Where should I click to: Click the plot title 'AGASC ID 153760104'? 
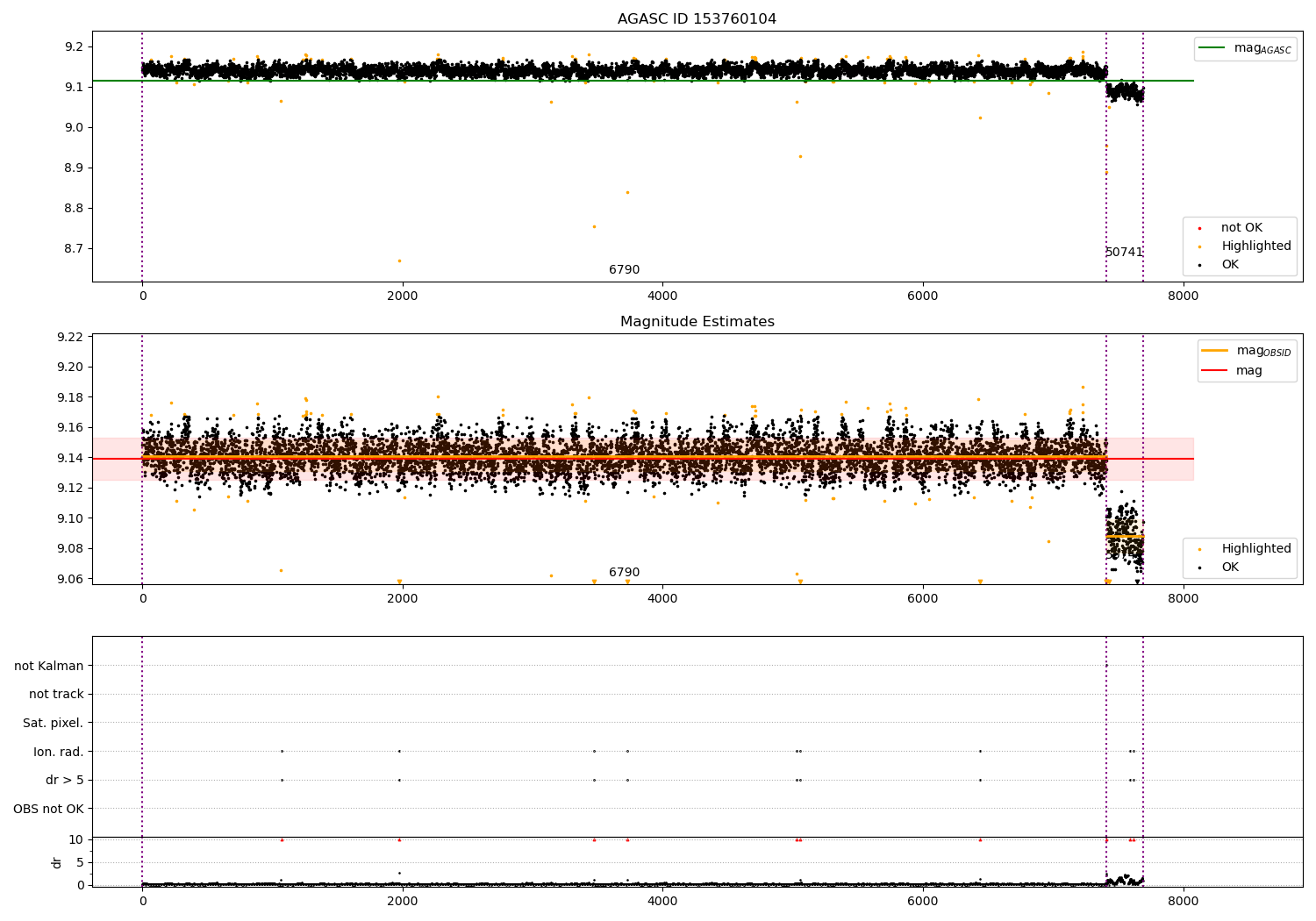697,19
